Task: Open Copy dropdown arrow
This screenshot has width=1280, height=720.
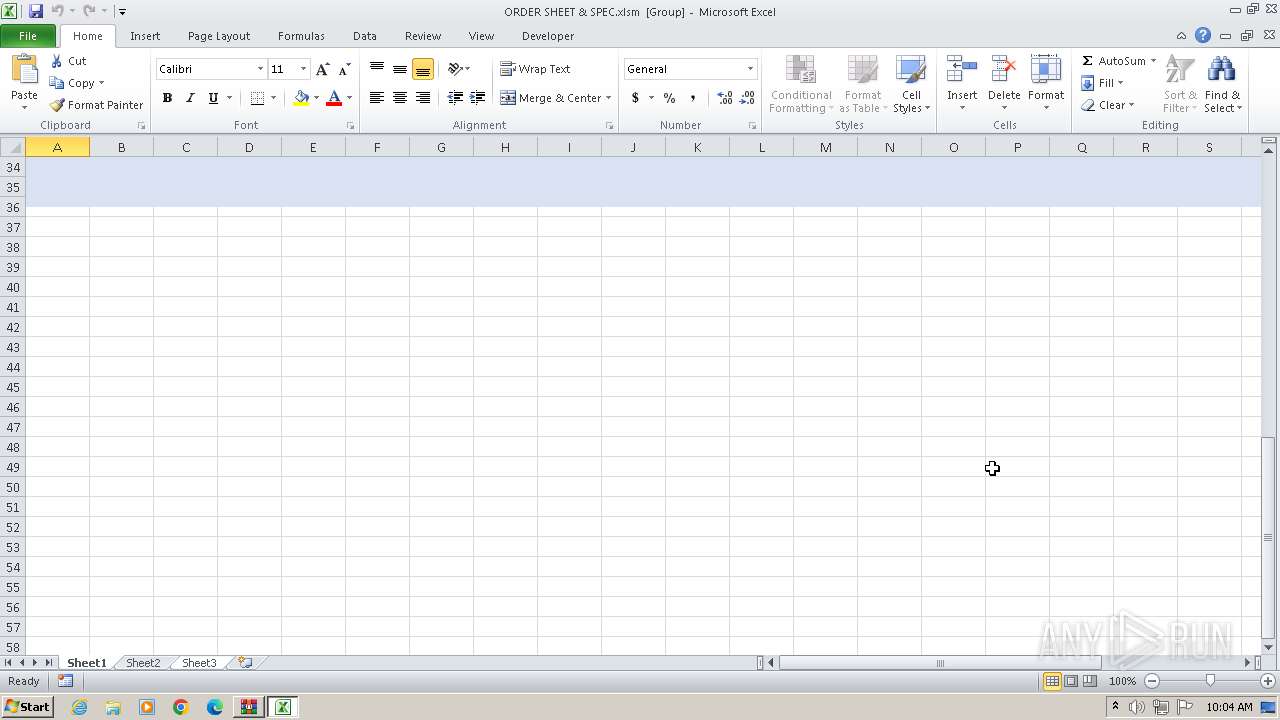Action: [101, 83]
